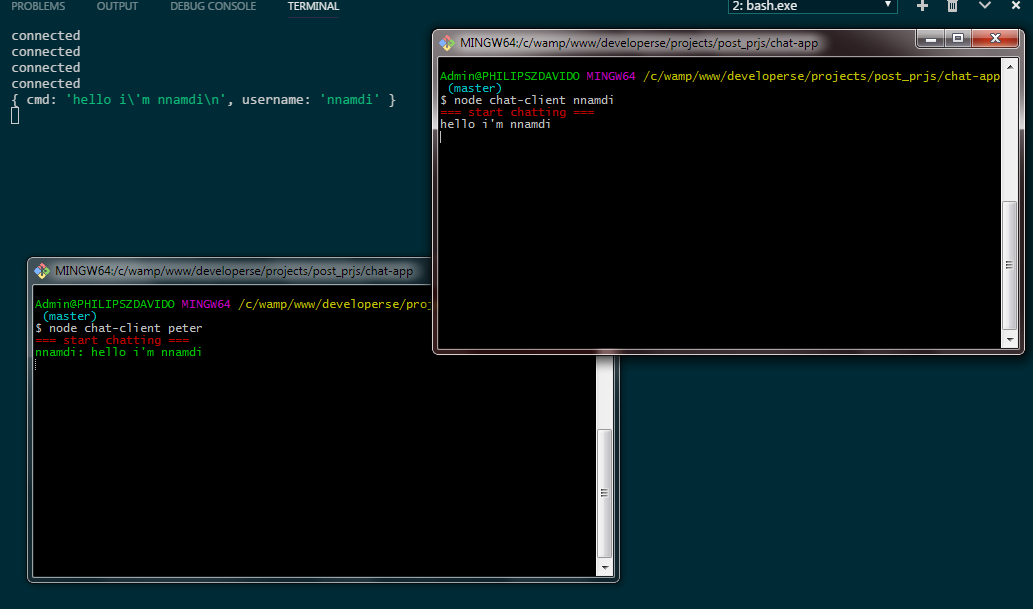Image resolution: width=1033 pixels, height=609 pixels.
Task: Expand the dropdown arrow next to bash.exe
Action: (890, 6)
